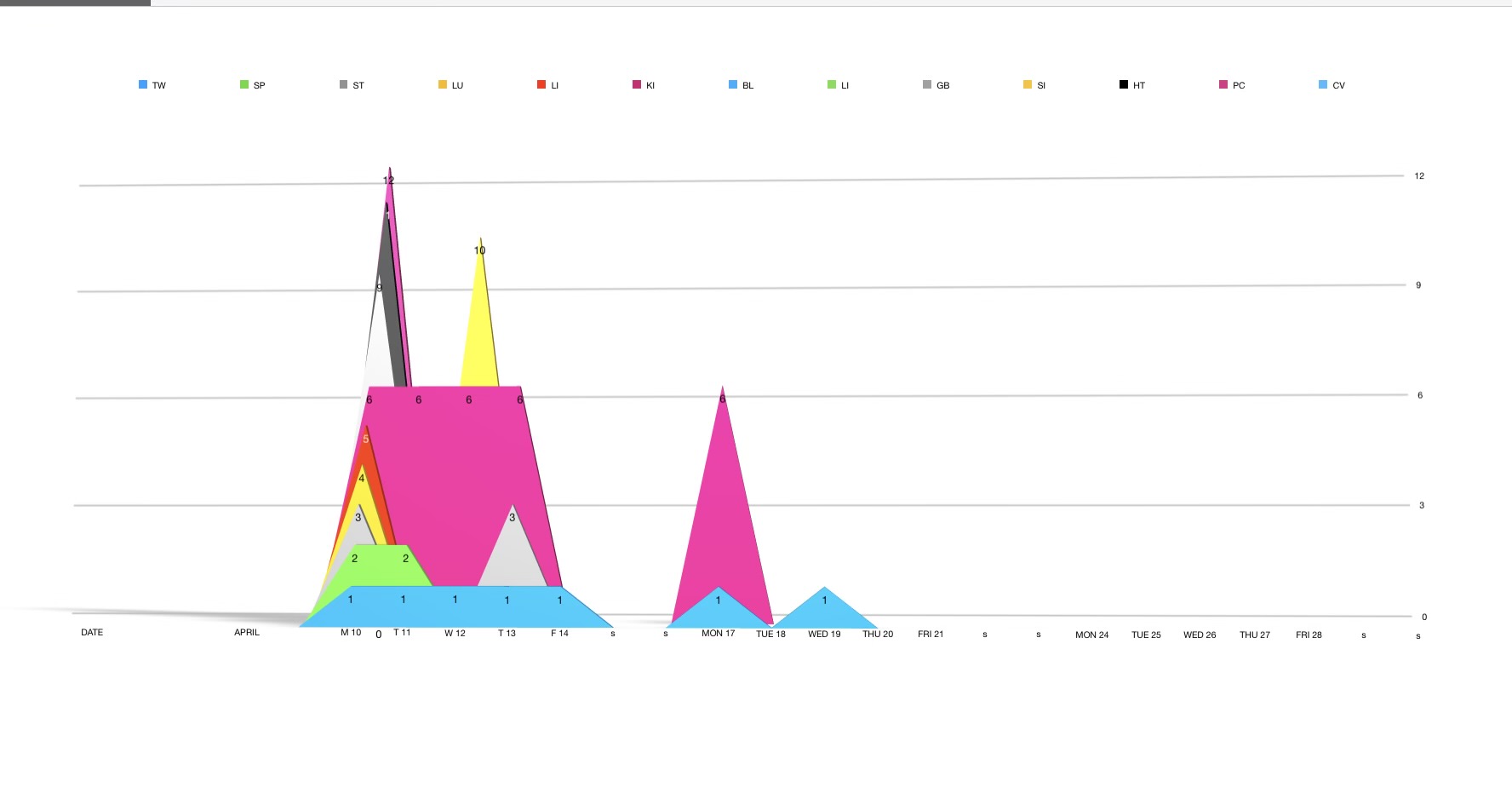Click the blue BL legend marker
The width and height of the screenshot is (1512, 787).
(x=733, y=84)
